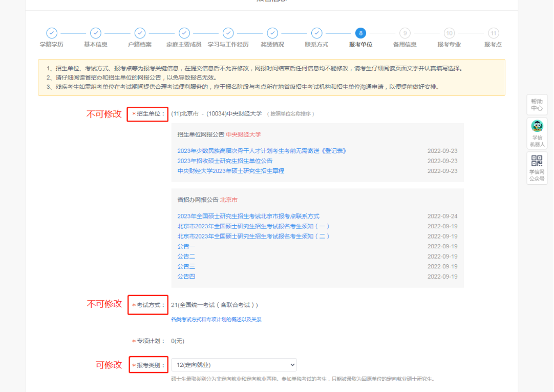Open 2023年招收硕士研究生招生单位公告 link
The height and width of the screenshot is (392, 554).
[x=225, y=161]
